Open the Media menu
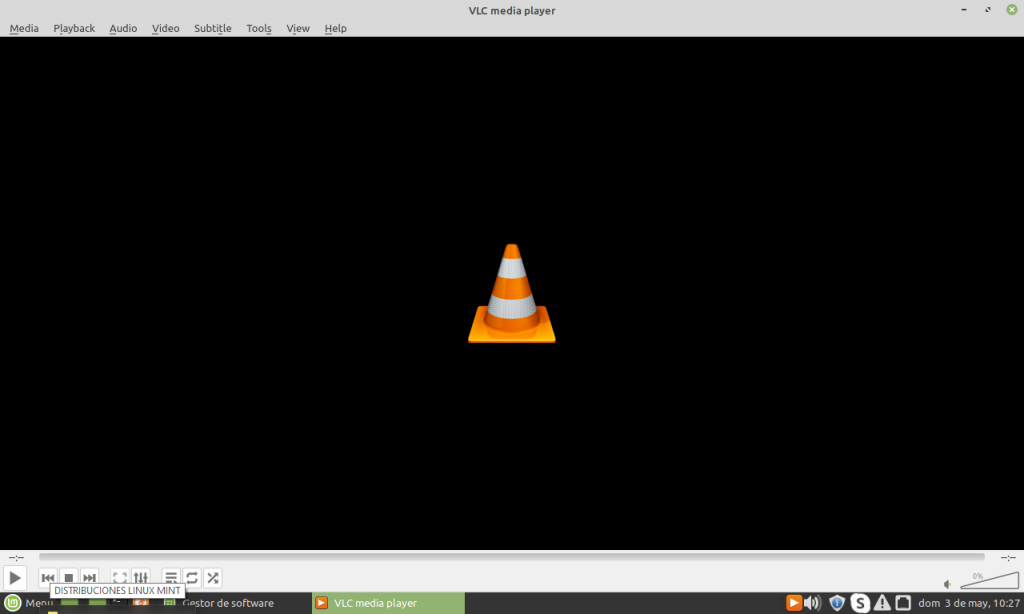This screenshot has height=614, width=1024. 24,28
